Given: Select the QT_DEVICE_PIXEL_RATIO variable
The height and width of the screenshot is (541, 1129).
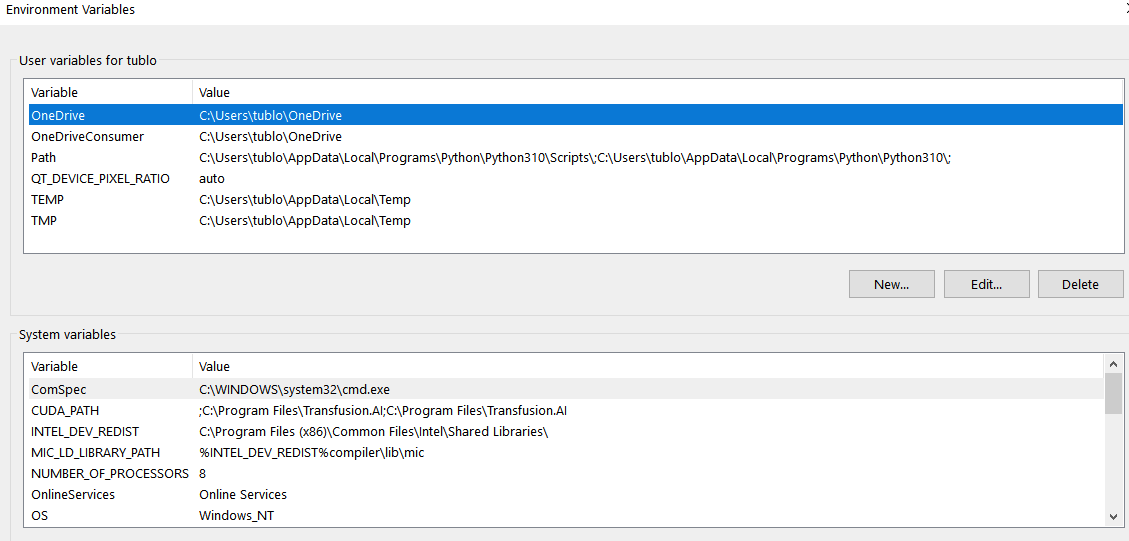Looking at the screenshot, I should pyautogui.click(x=575, y=178).
